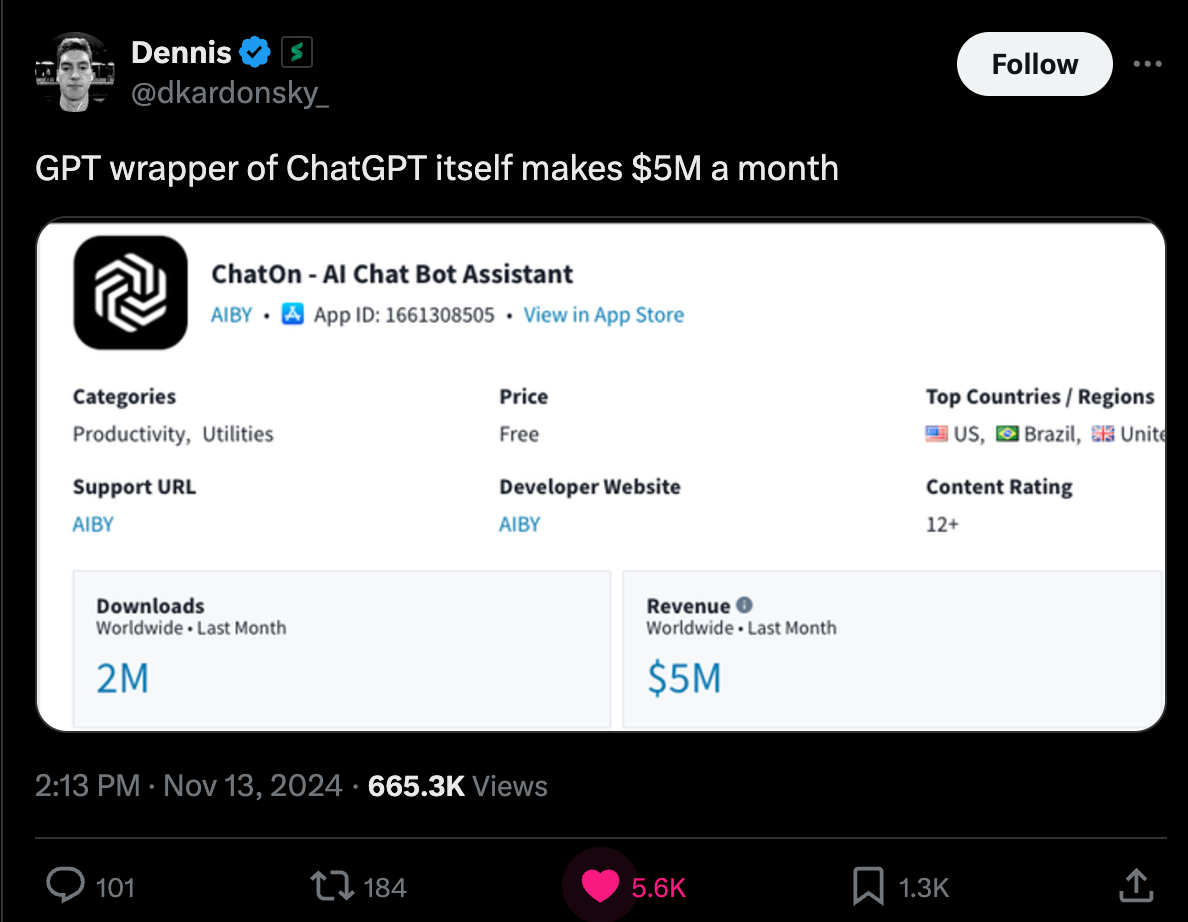Click the blue verified checkmark badge
The image size is (1188, 922).
[x=256, y=52]
